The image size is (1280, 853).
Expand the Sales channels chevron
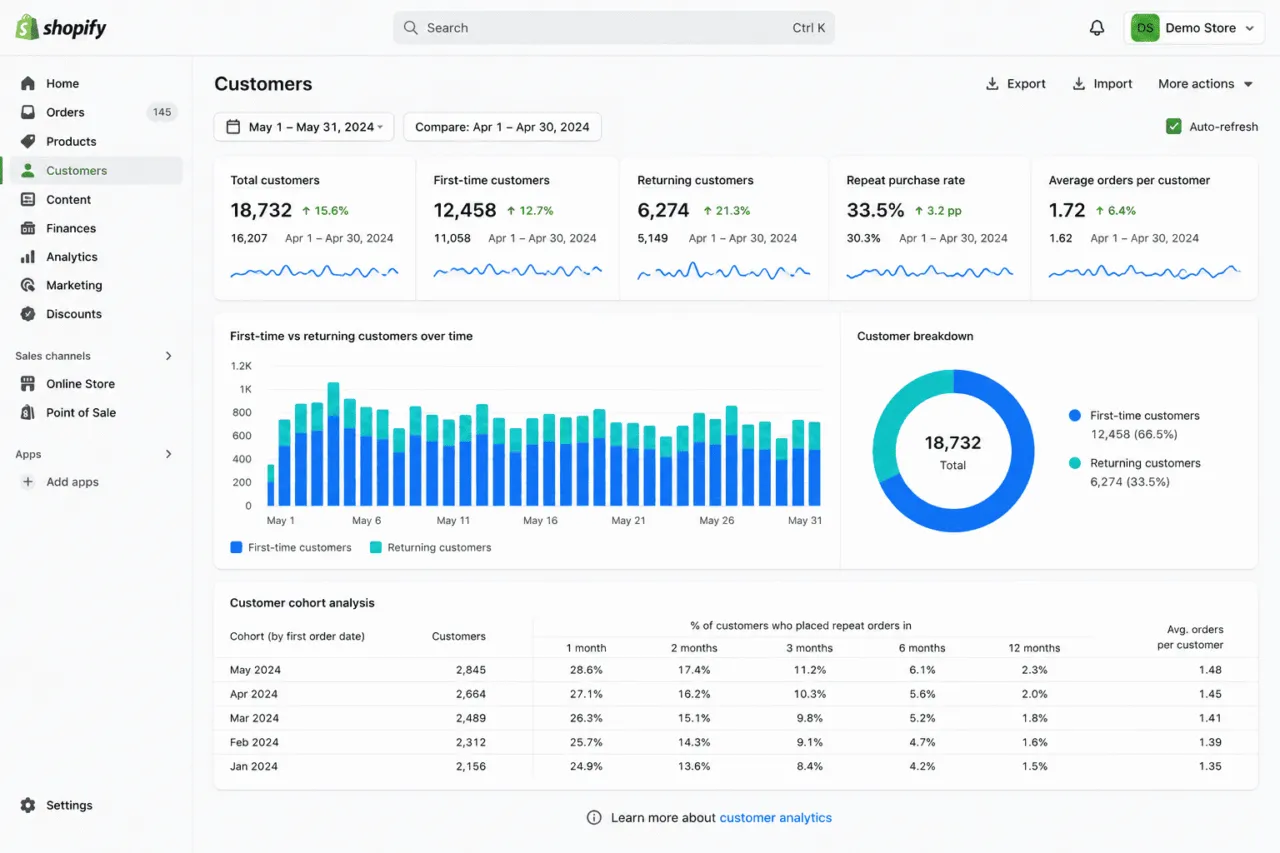click(168, 356)
